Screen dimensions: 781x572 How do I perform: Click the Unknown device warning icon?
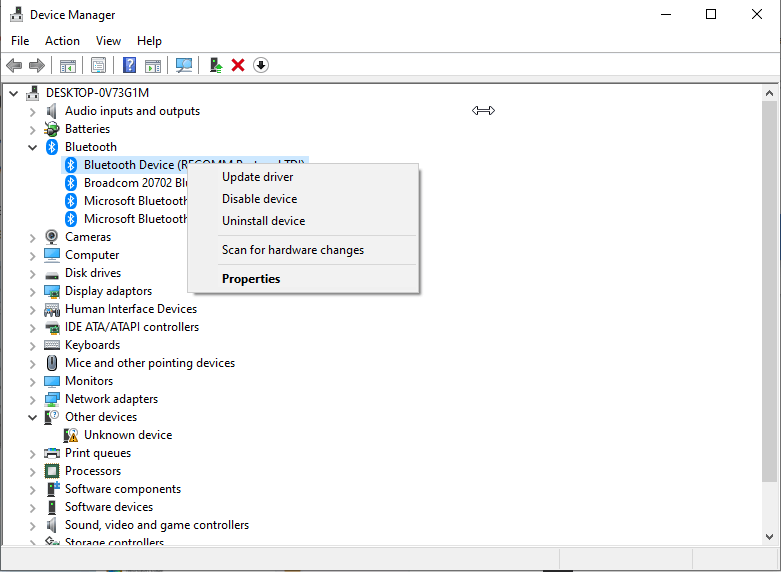tap(71, 435)
